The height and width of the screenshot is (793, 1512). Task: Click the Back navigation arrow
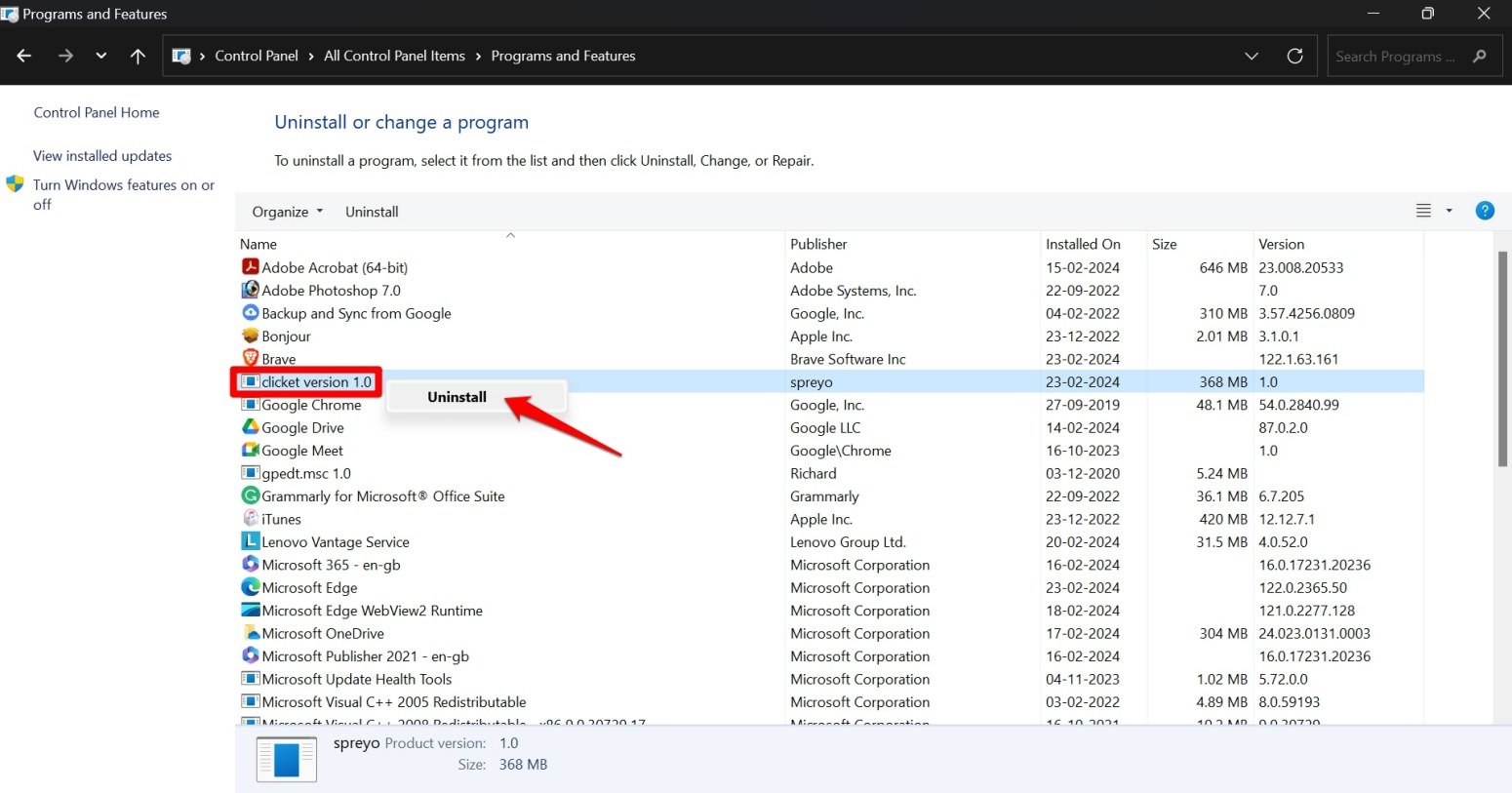click(x=24, y=57)
